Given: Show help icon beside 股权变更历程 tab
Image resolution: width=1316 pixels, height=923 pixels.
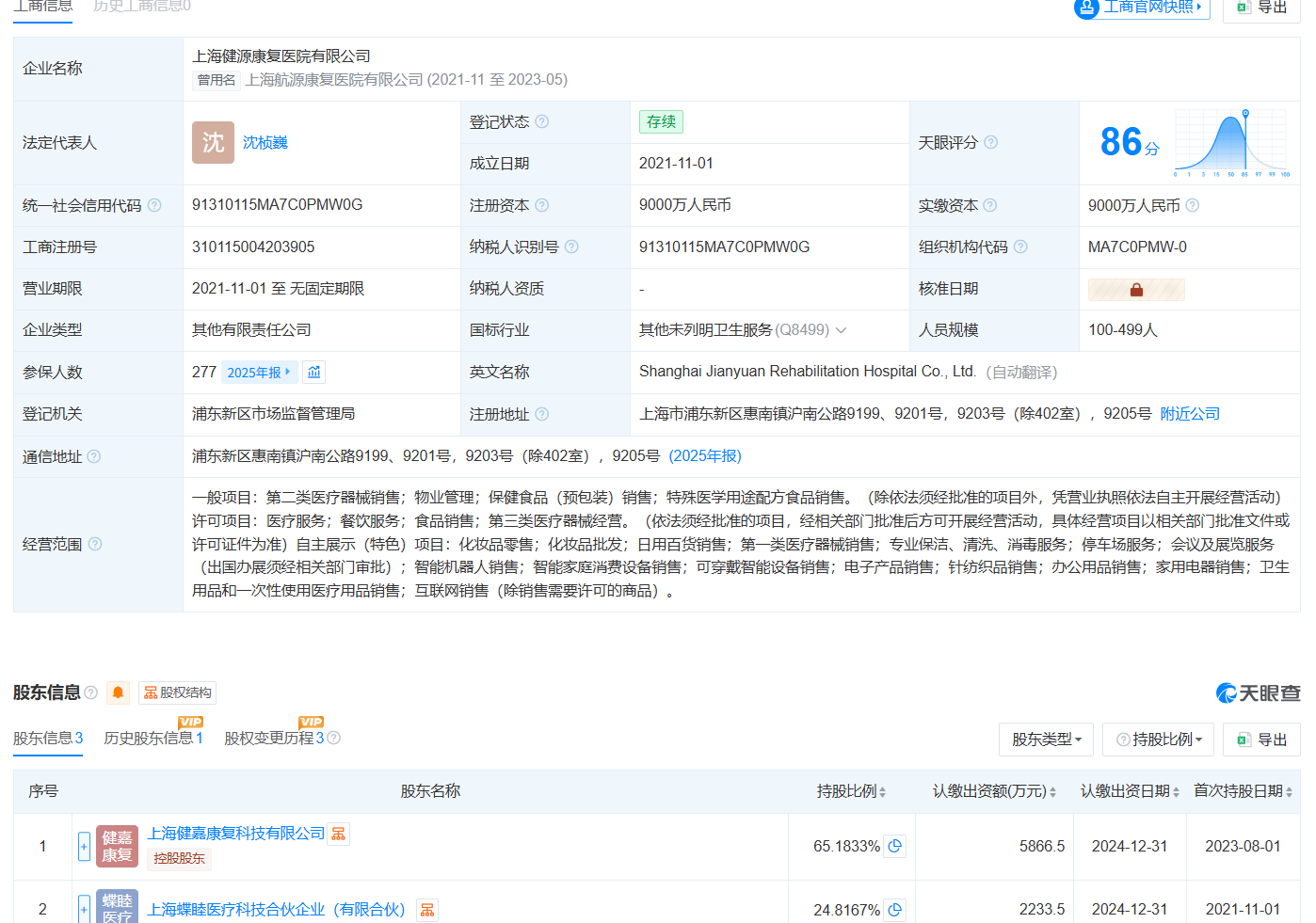Looking at the screenshot, I should (333, 739).
